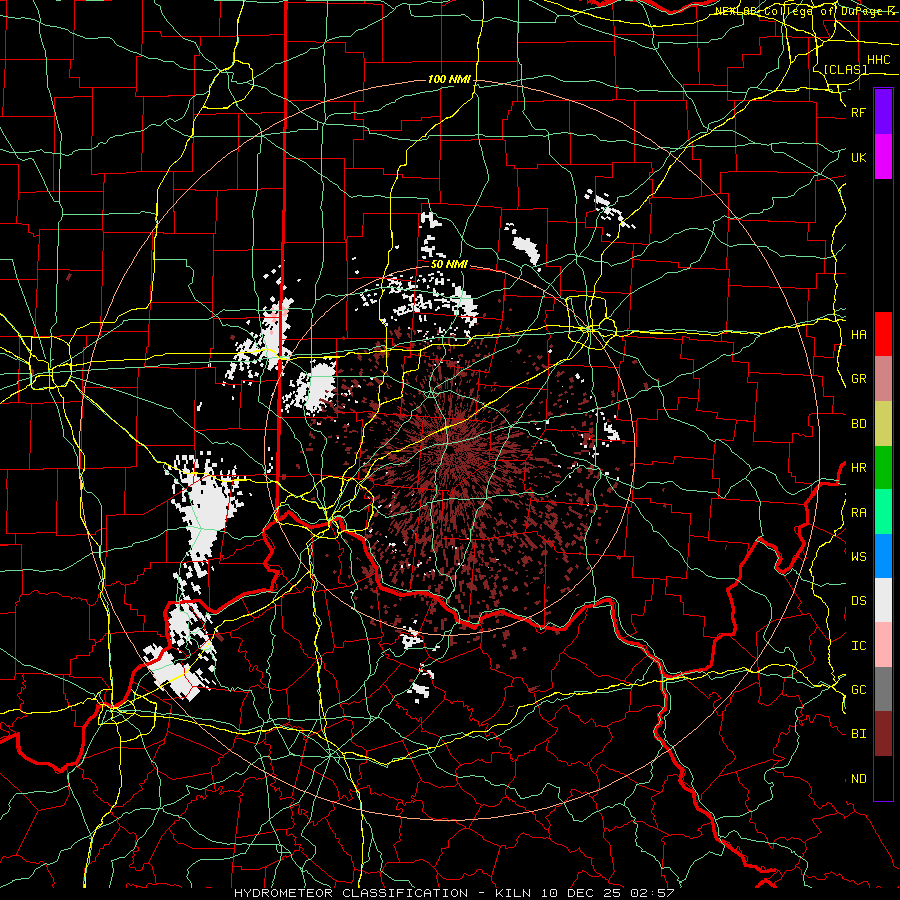Click the IC legend label
The height and width of the screenshot is (900, 900).
859,646
